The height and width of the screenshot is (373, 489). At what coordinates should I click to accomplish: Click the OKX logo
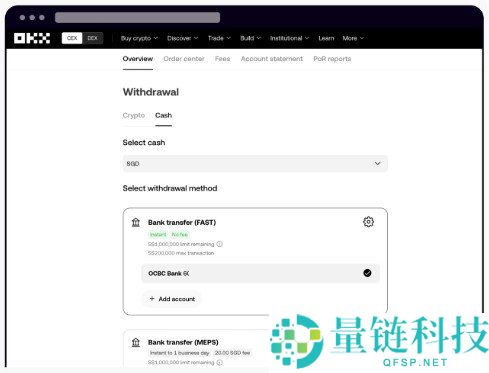32,38
